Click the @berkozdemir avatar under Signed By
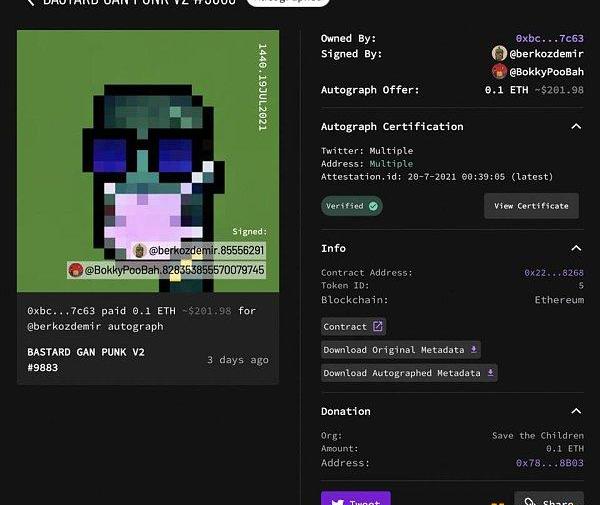Screen dimensions: 600x505 (499, 53)
